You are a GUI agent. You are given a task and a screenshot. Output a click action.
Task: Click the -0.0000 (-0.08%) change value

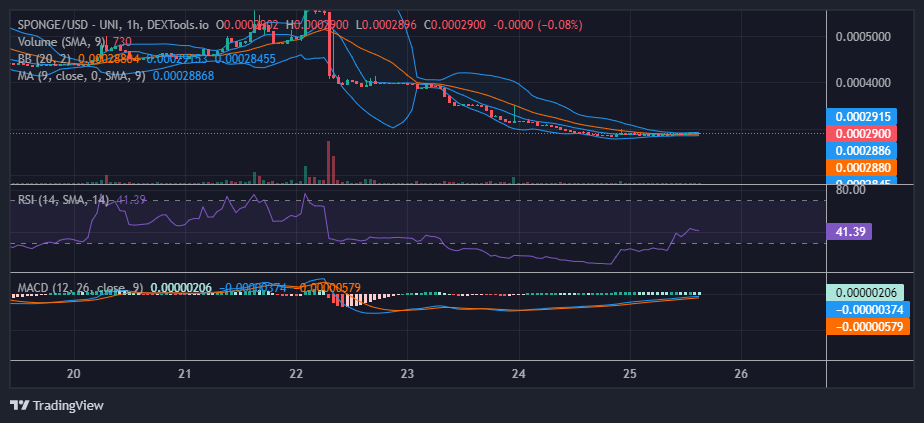point(539,25)
